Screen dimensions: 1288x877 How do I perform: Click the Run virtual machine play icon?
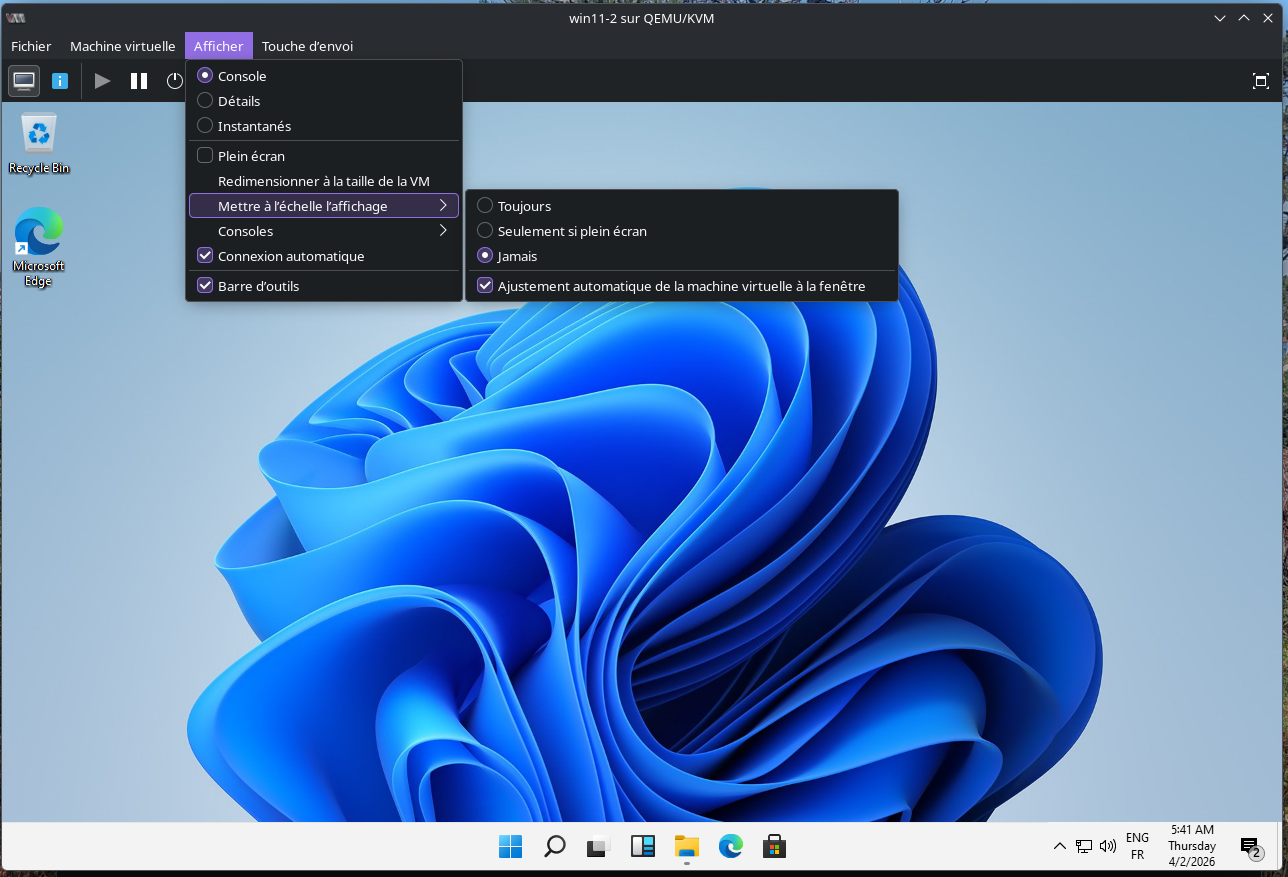102,81
